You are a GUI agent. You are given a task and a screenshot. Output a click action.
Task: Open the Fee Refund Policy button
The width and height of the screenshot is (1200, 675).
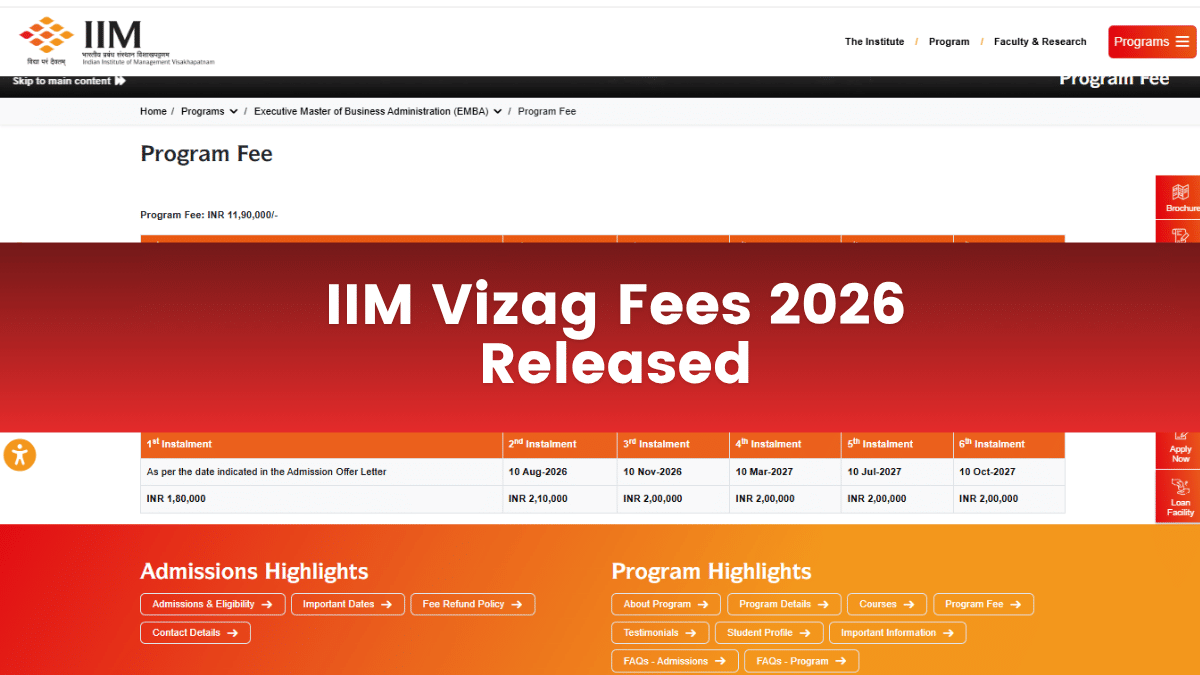472,604
